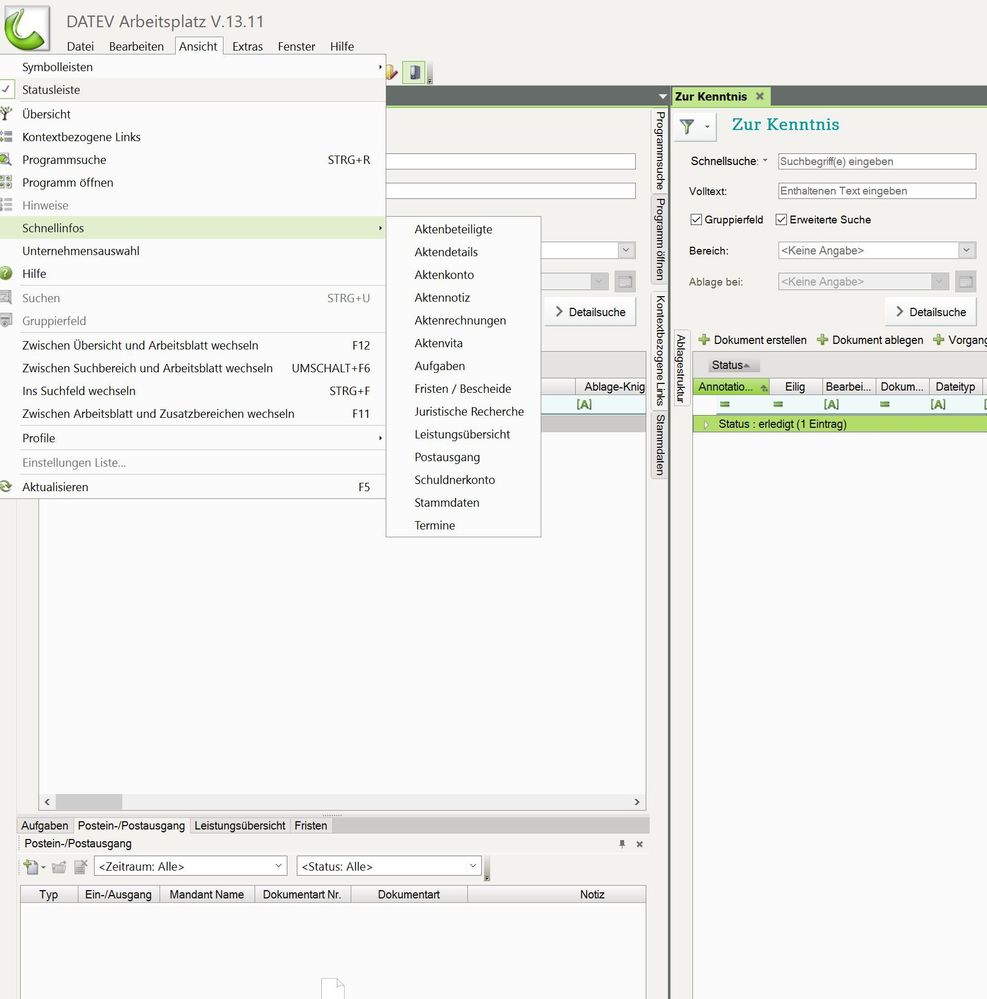987x999 pixels.
Task: Close the Postein-/Postausgang panel
Action: [x=640, y=844]
